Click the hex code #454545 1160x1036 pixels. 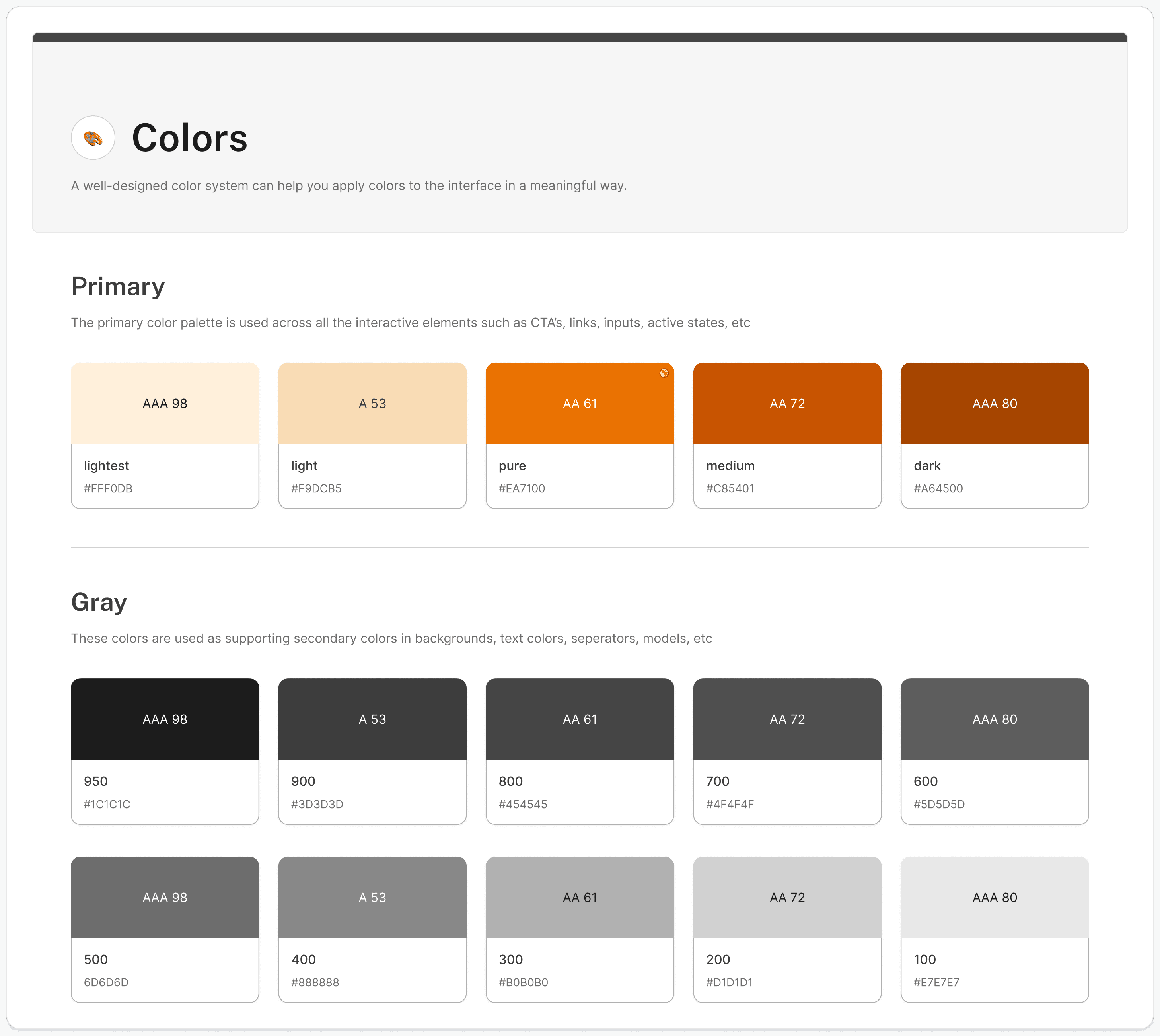pyautogui.click(x=523, y=804)
